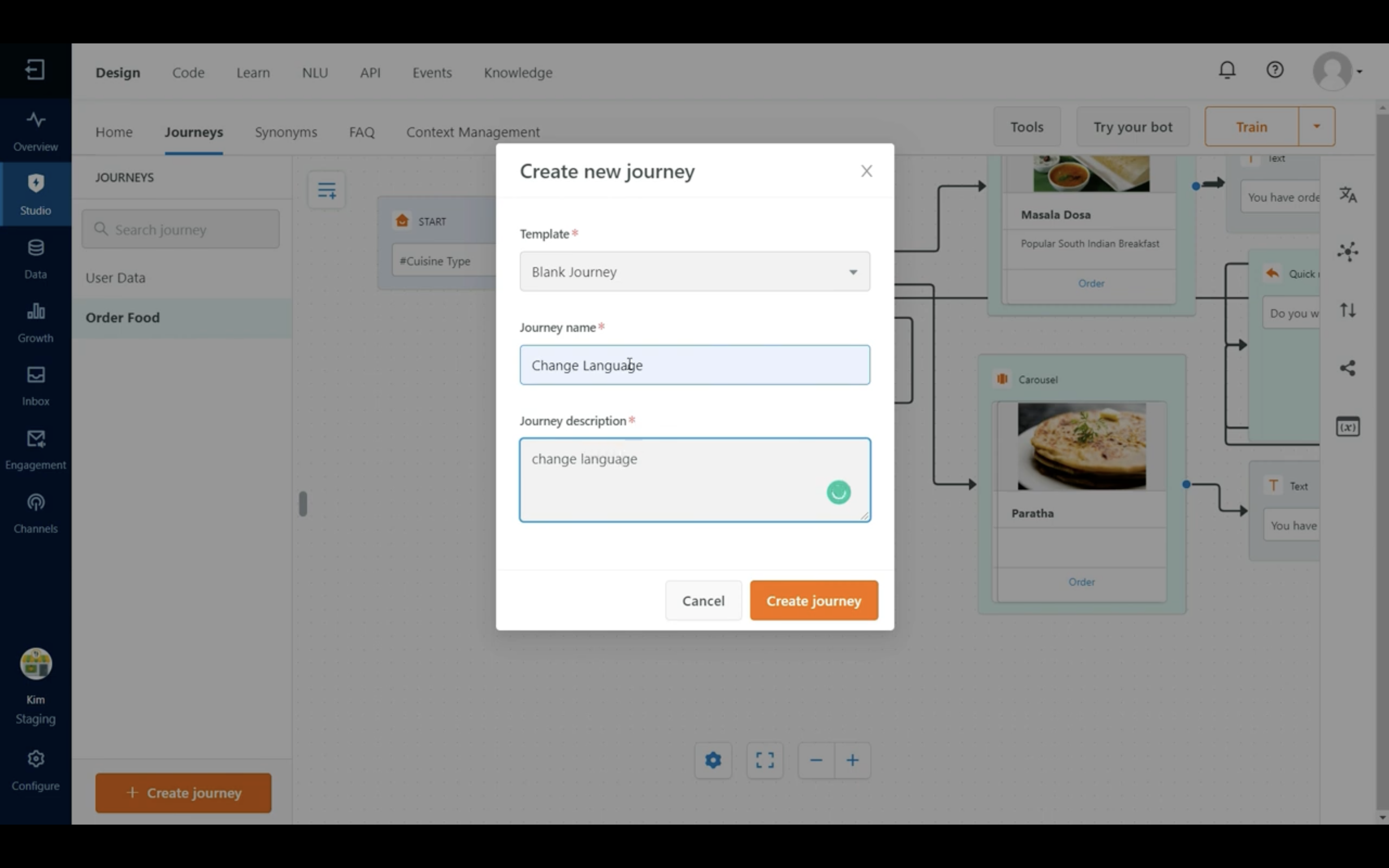
Task: Zoom in the canvas with plus
Action: click(852, 760)
